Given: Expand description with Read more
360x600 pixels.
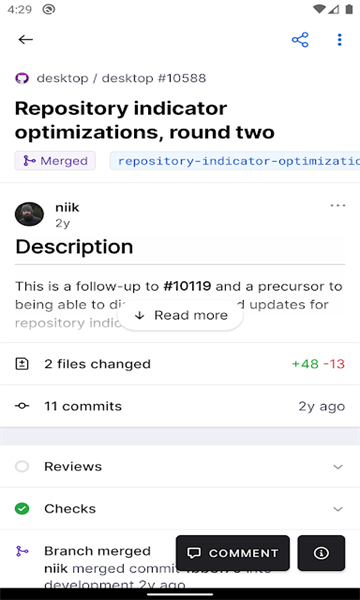Looking at the screenshot, I should [180, 315].
